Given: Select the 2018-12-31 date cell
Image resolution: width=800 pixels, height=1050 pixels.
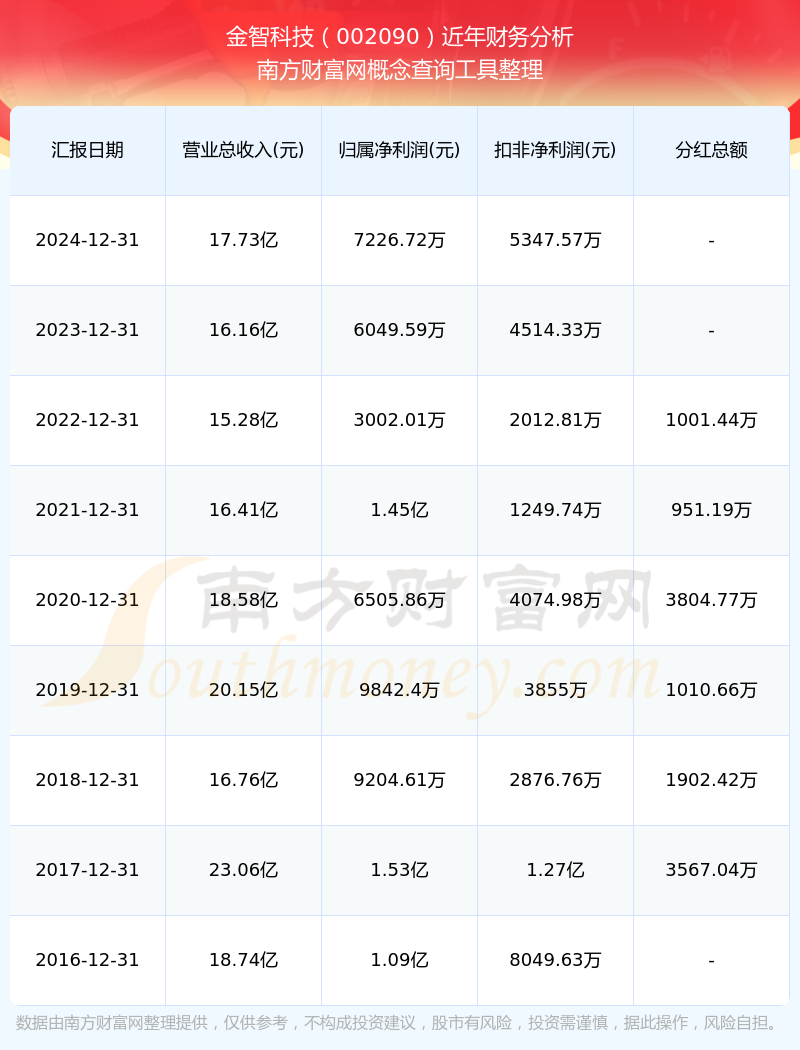Looking at the screenshot, I should [x=88, y=780].
